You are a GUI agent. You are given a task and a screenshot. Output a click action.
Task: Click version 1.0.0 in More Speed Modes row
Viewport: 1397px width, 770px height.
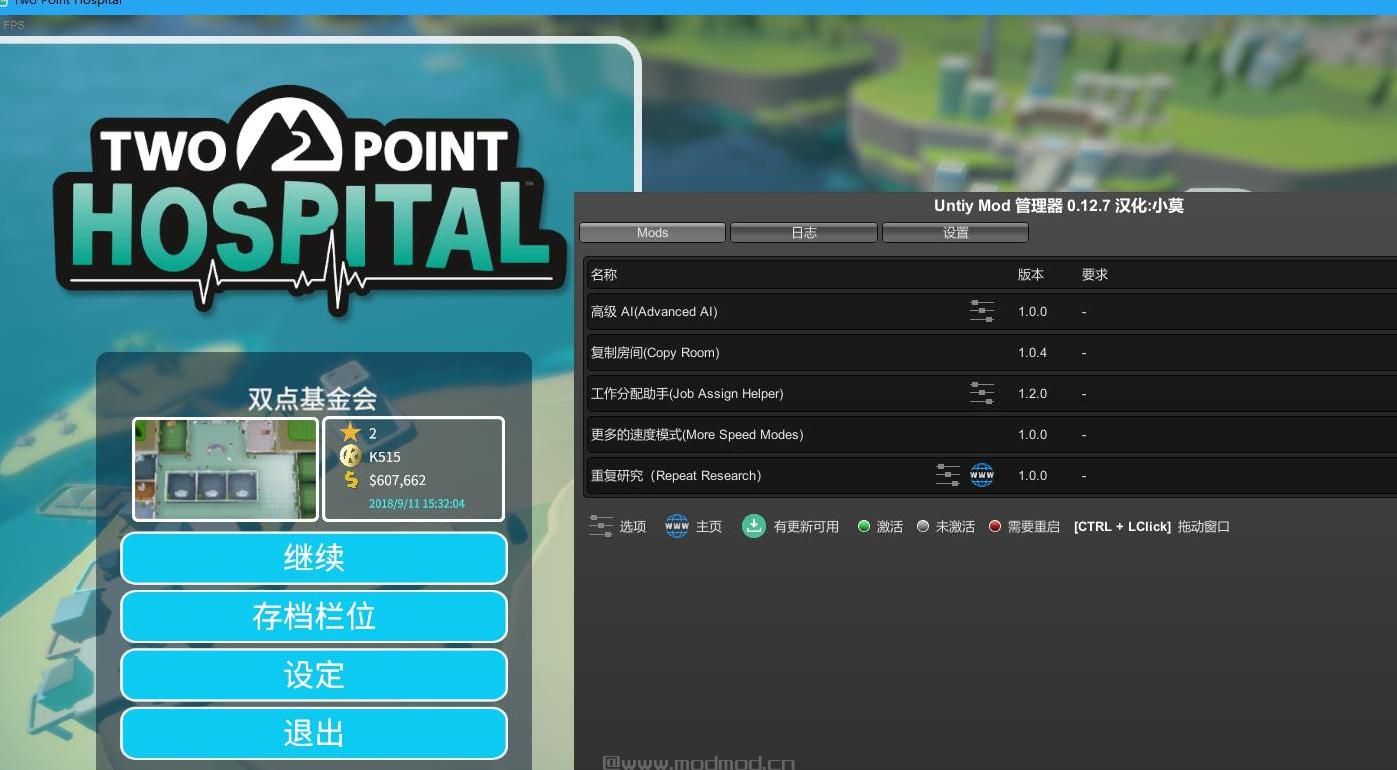point(1032,434)
